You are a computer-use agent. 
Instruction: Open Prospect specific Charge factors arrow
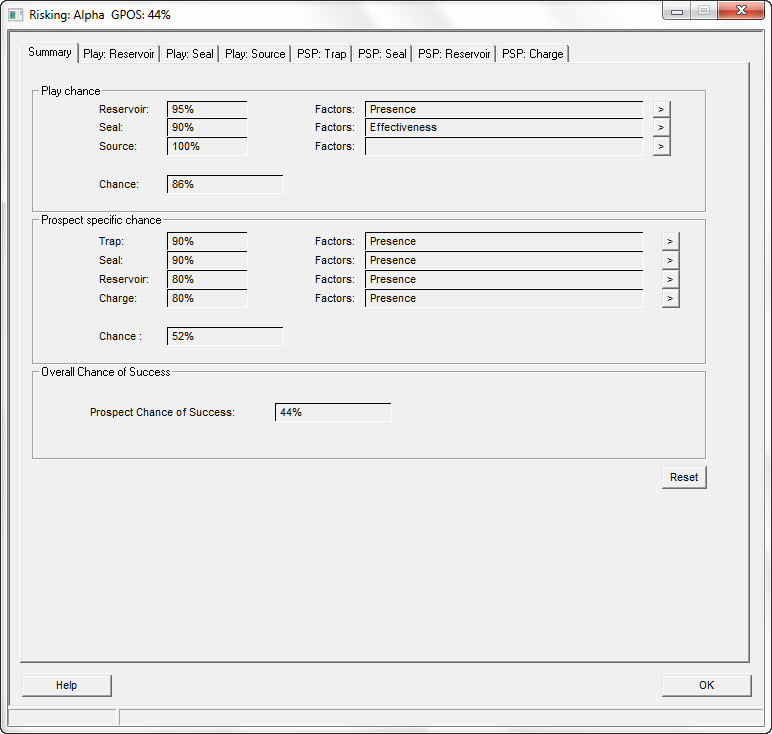click(670, 298)
